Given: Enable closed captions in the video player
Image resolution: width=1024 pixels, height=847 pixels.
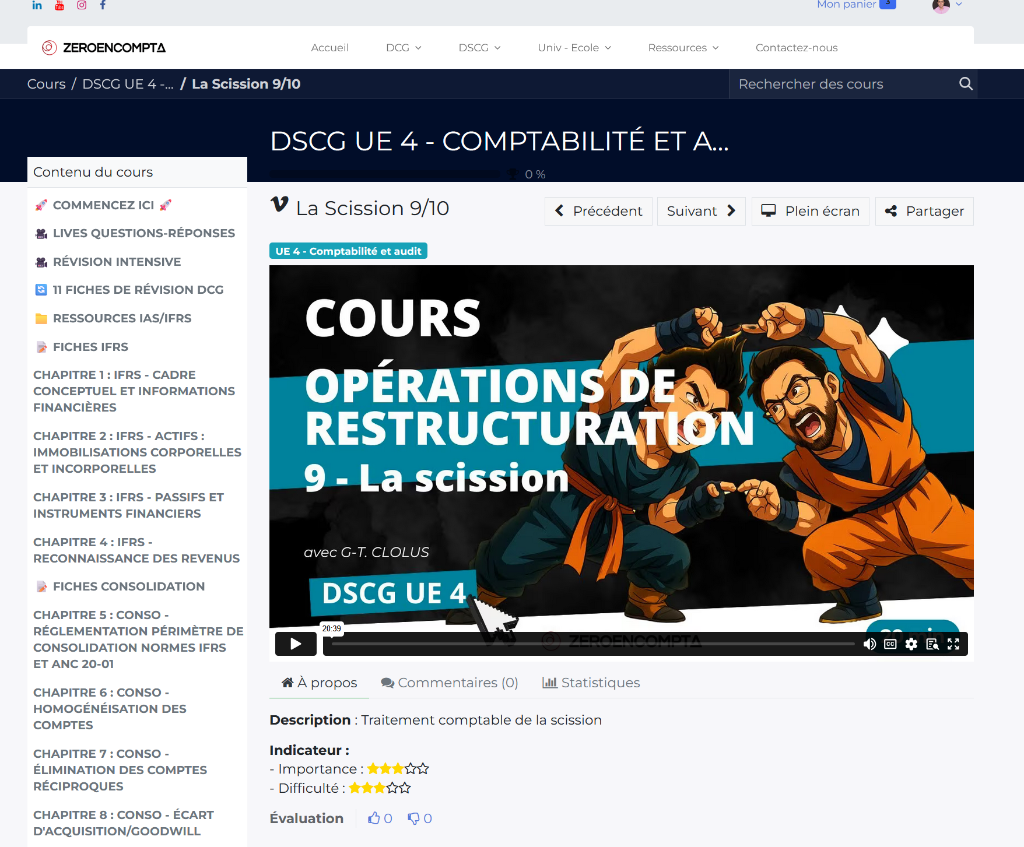Looking at the screenshot, I should tap(890, 644).
